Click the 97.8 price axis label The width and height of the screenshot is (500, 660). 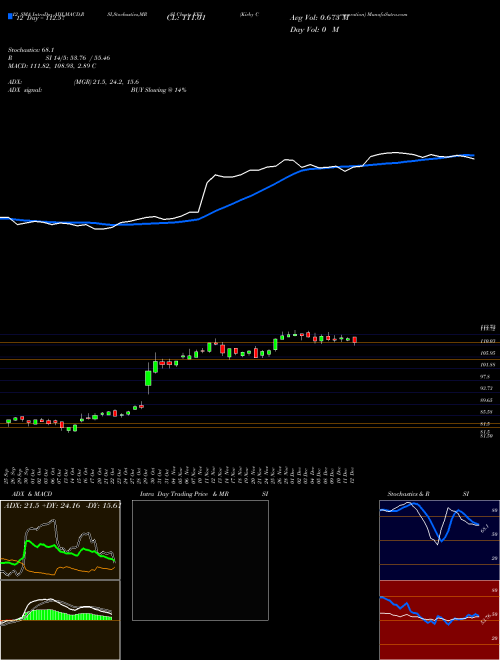(x=485, y=376)
